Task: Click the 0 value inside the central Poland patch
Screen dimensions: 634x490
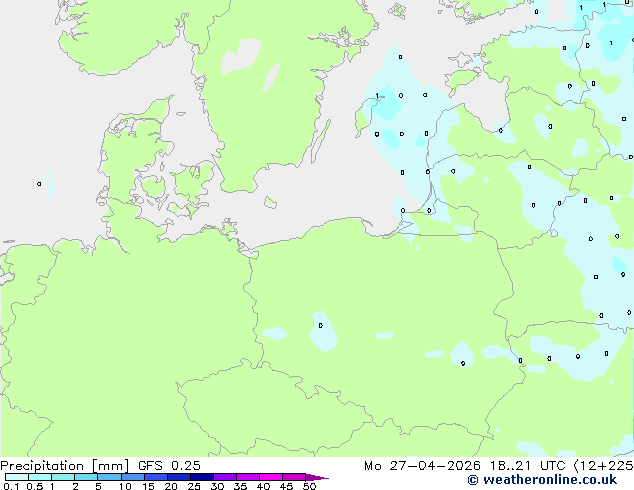Action: coord(321,325)
